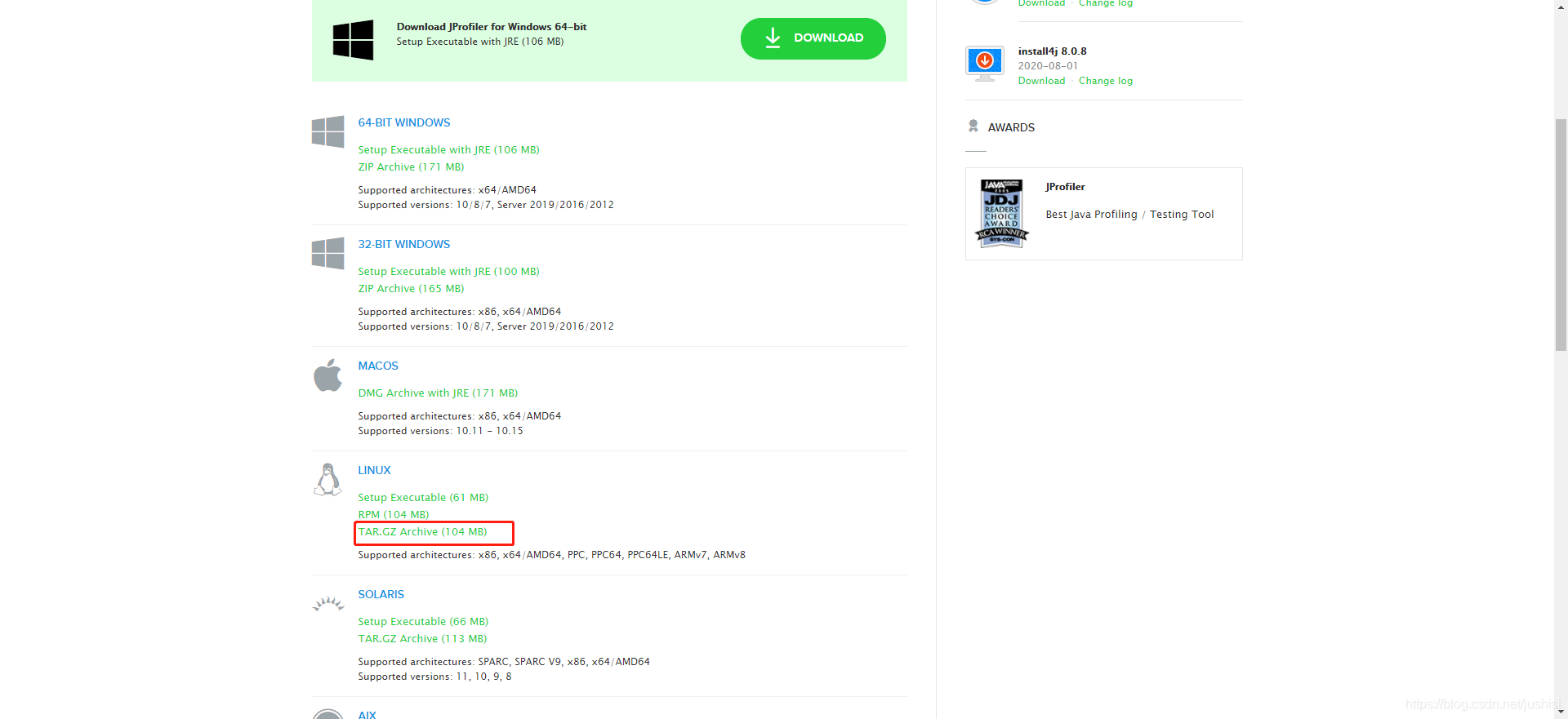Click the '2020-08-01' install4j release date
This screenshot has height=719, width=1568.
1048,66
